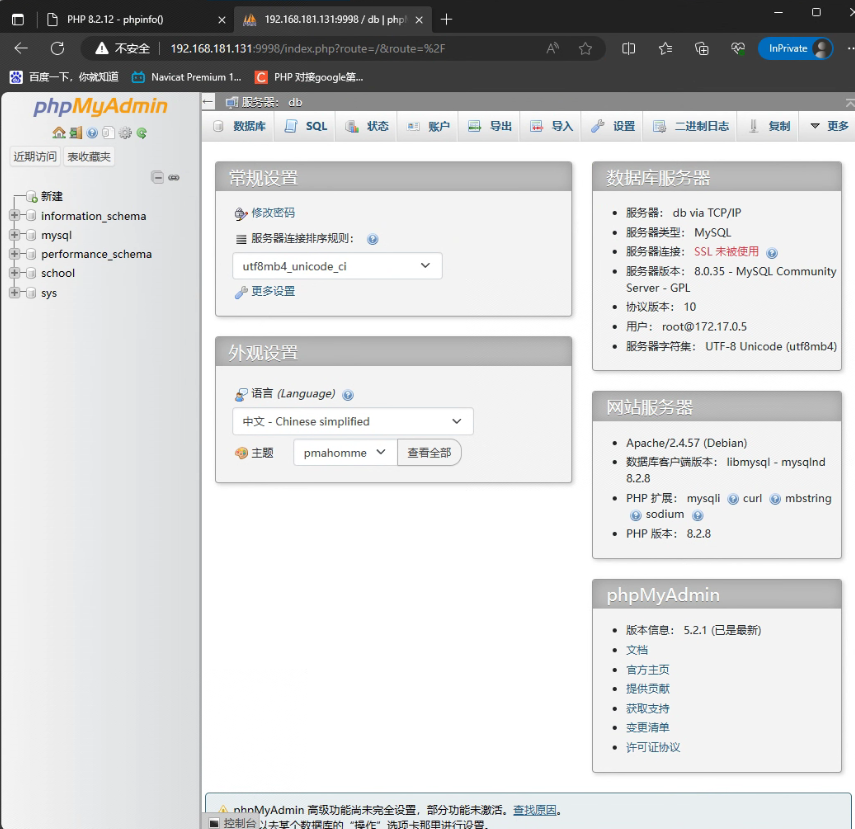855x829 pixels.
Task: Open the 设置 tab
Action: click(x=613, y=126)
